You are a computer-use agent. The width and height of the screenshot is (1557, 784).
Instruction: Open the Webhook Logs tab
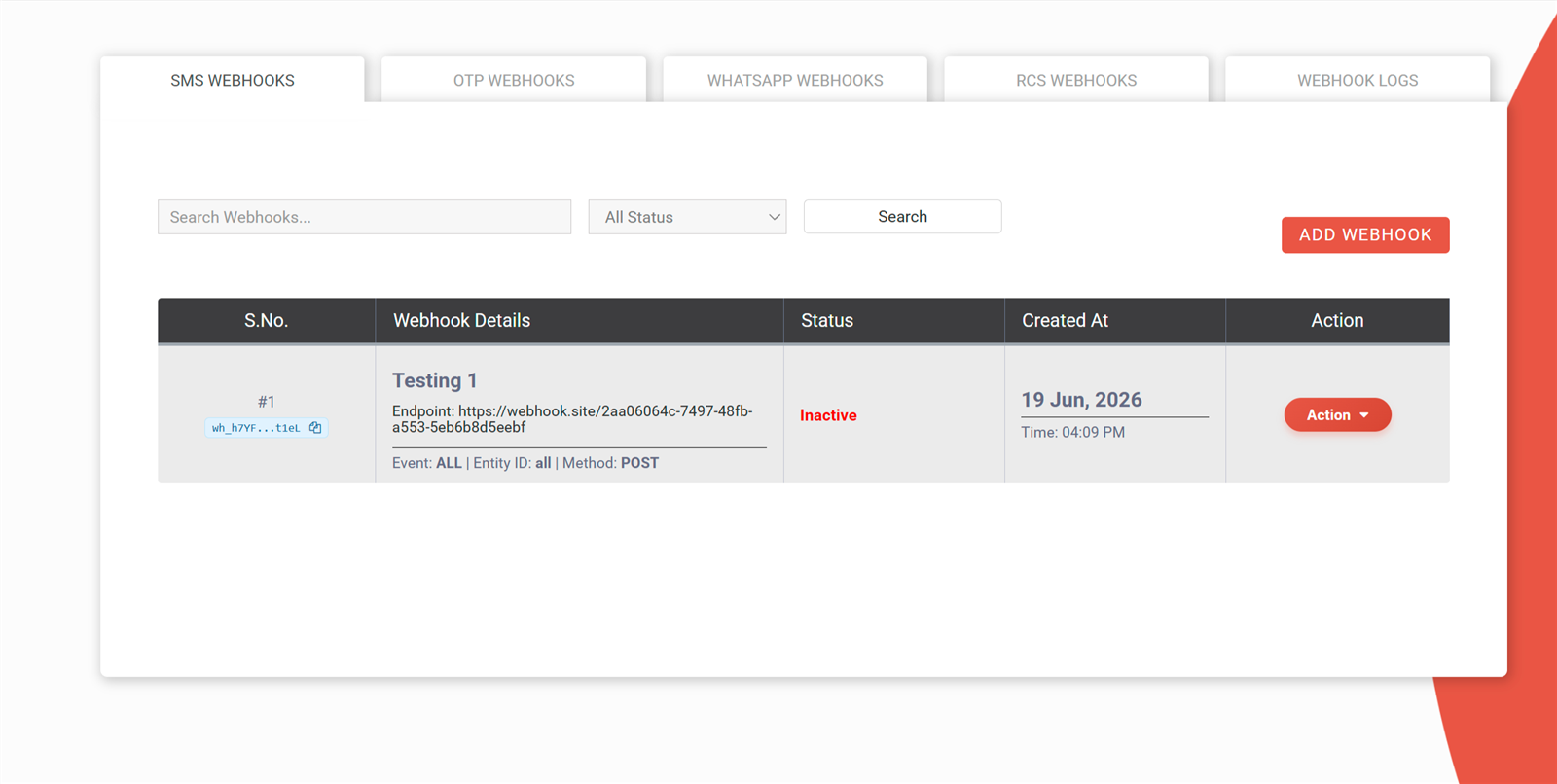tap(1358, 80)
